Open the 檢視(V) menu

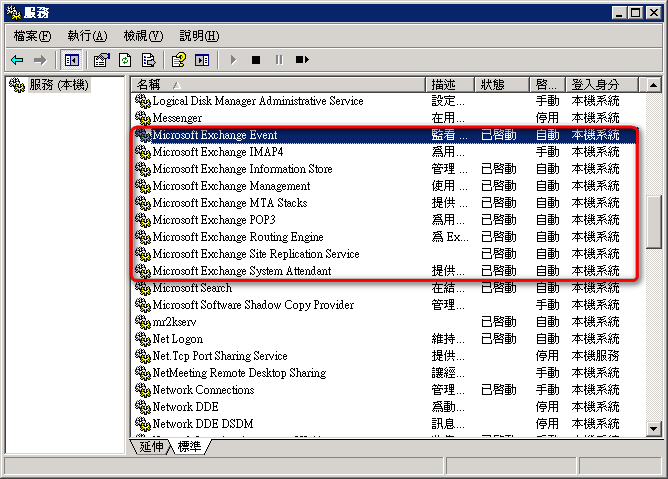coord(143,36)
